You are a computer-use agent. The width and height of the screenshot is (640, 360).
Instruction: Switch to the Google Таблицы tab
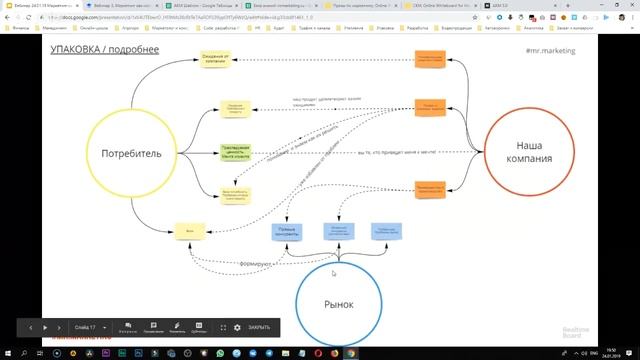pyautogui.click(x=202, y=6)
